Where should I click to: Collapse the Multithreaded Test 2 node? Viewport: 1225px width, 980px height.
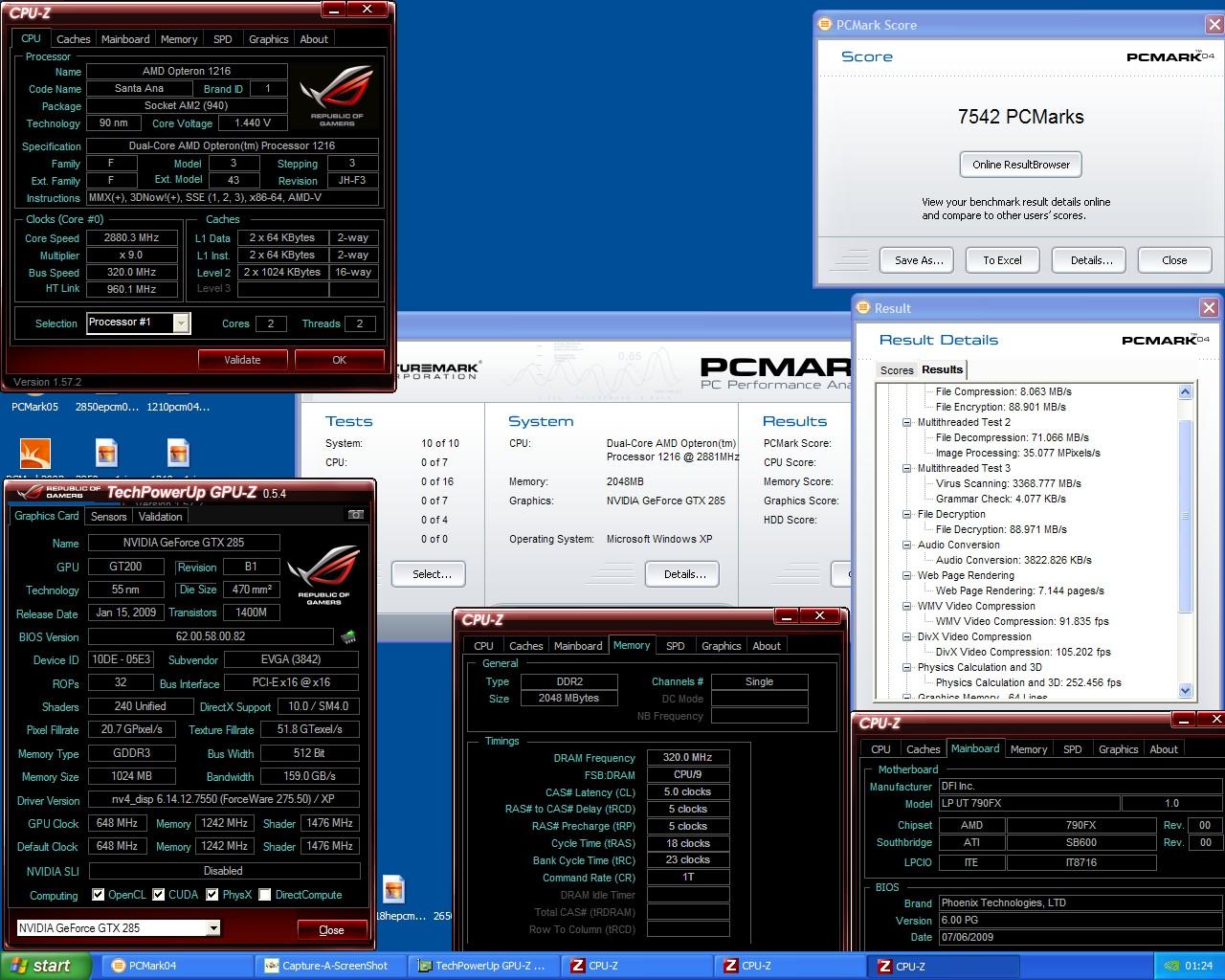[907, 422]
